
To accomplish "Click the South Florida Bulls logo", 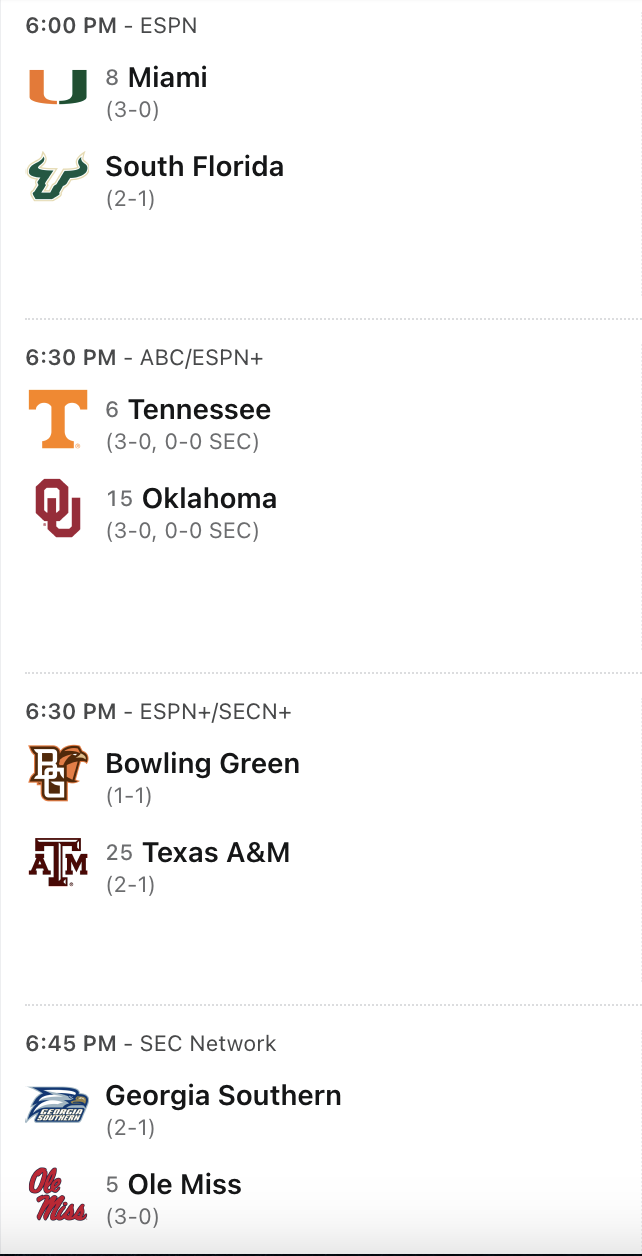I will [57, 176].
